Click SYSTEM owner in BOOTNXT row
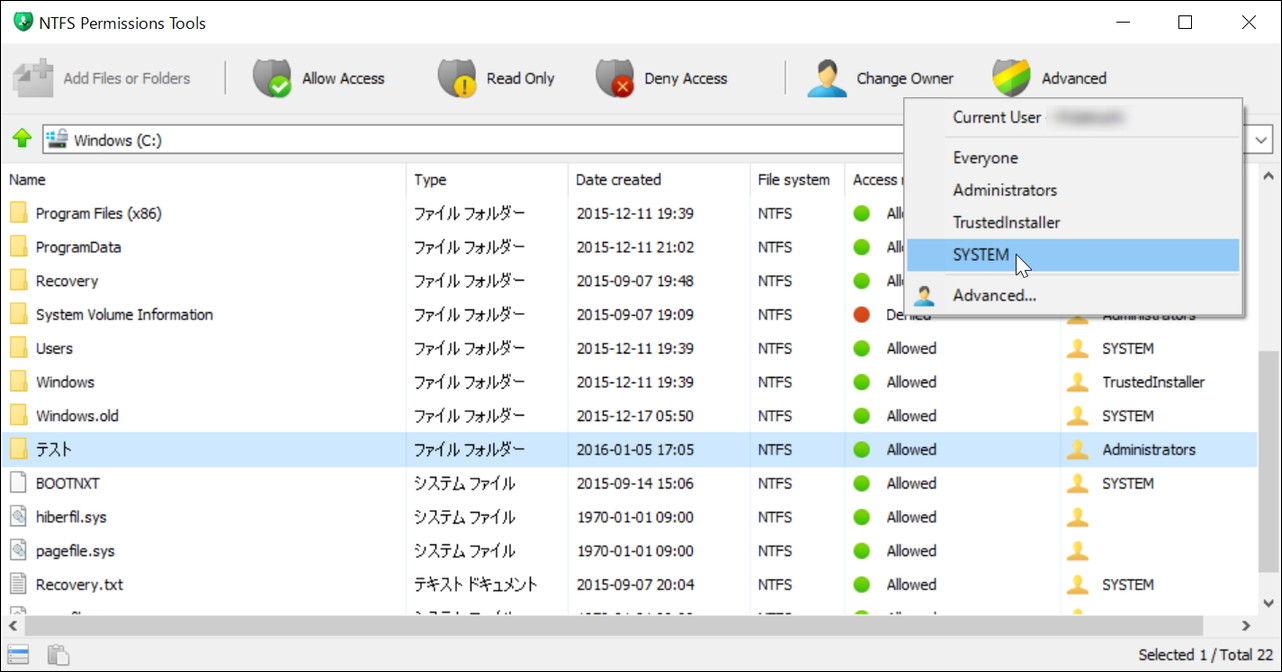The width and height of the screenshot is (1282, 672). [x=1128, y=483]
